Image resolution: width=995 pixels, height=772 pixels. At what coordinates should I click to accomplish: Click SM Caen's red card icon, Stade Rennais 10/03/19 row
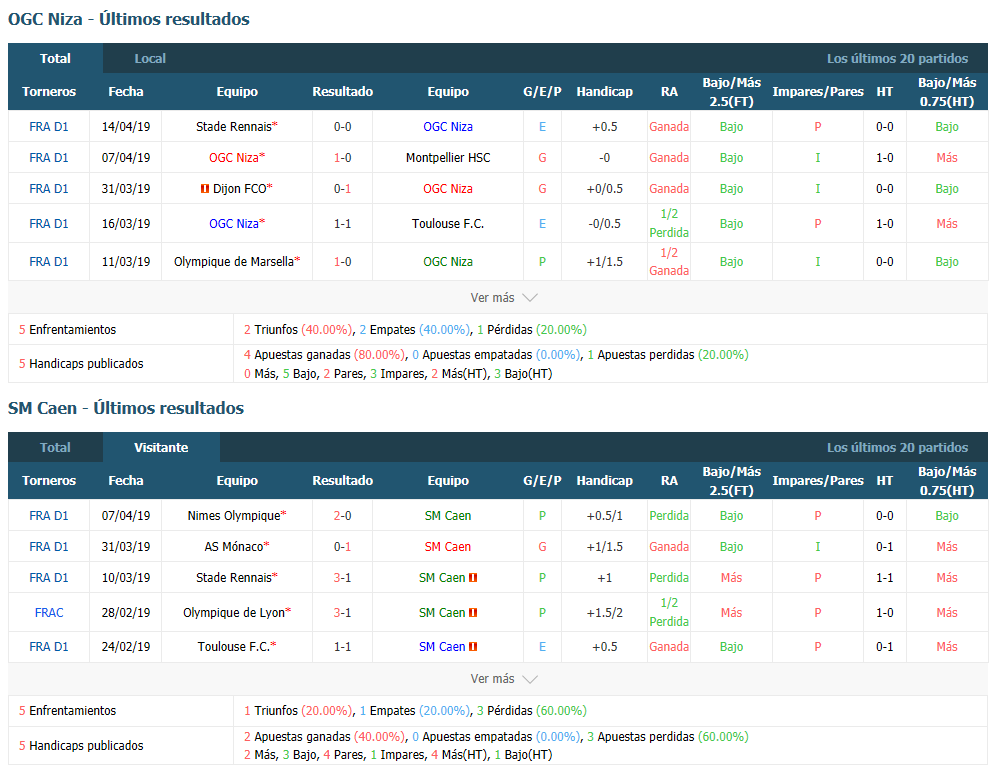tap(473, 578)
